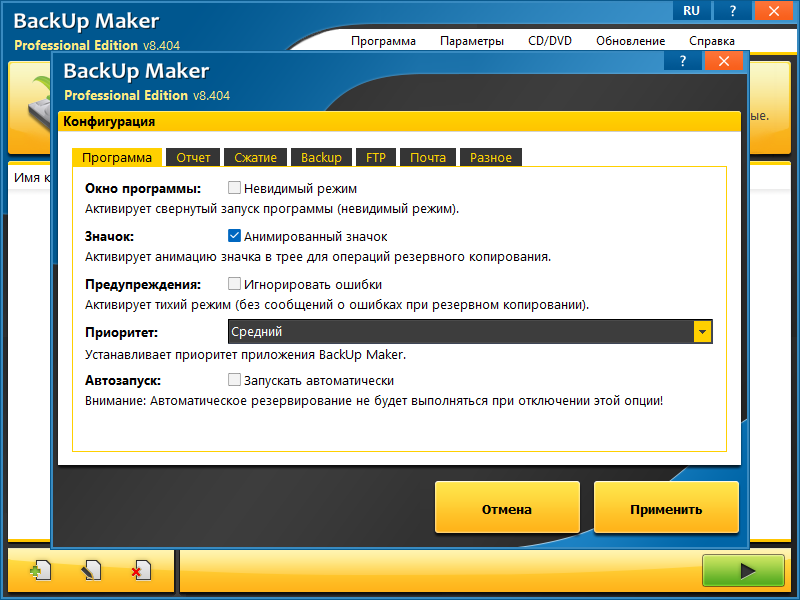Select the Программа configuration tab

(x=117, y=157)
